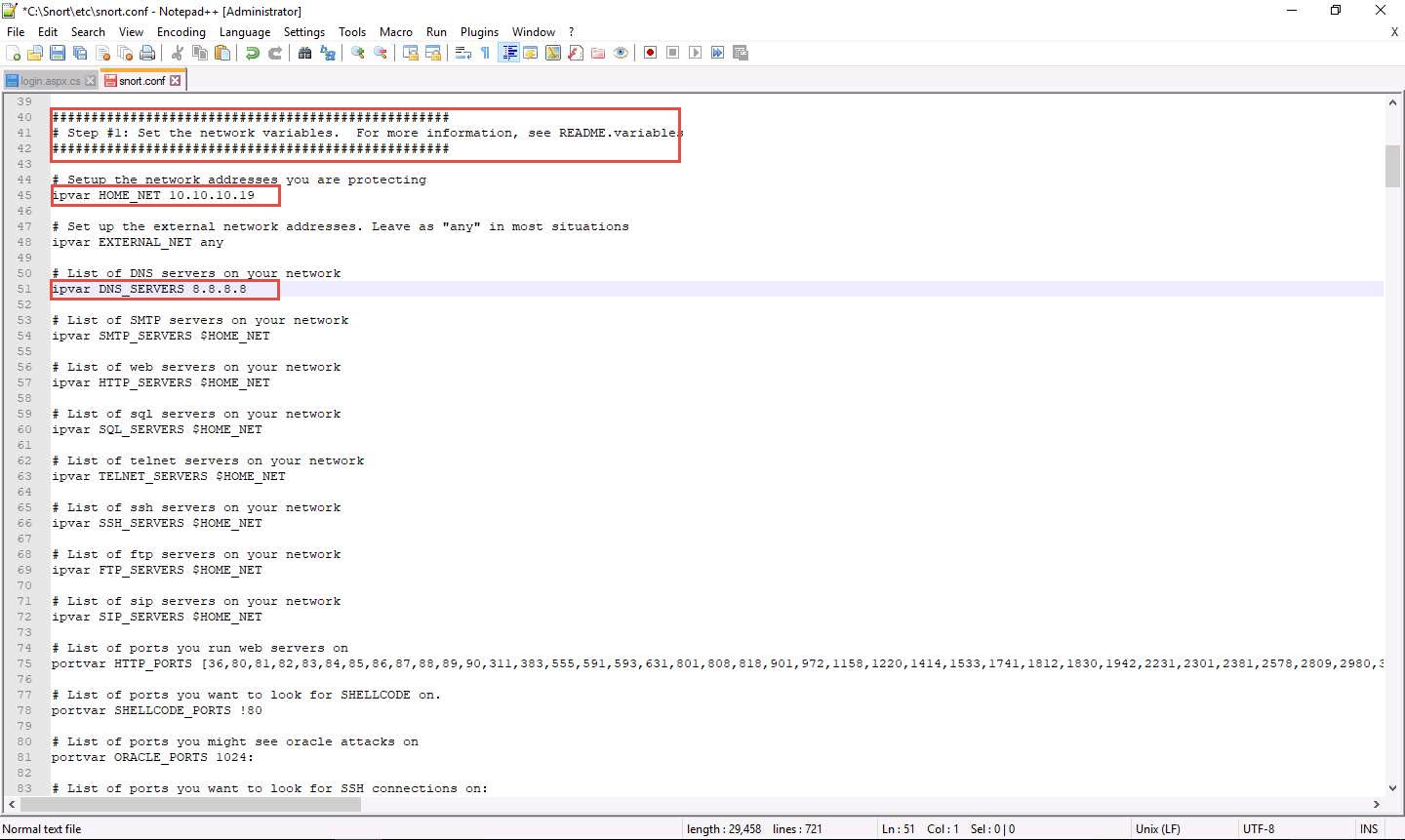Image resolution: width=1405 pixels, height=840 pixels.
Task: Open the Search menu
Action: [88, 31]
